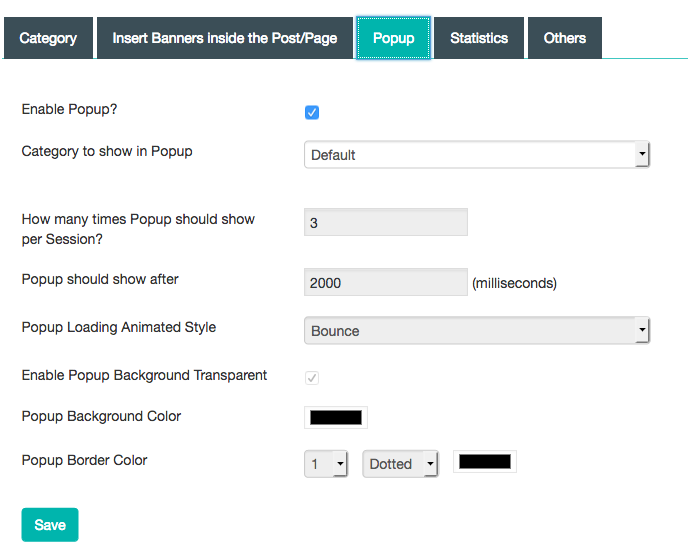Open Insert Banners inside the Post/Page tab
Image resolution: width=688 pixels, height=546 pixels.
[x=225, y=38]
